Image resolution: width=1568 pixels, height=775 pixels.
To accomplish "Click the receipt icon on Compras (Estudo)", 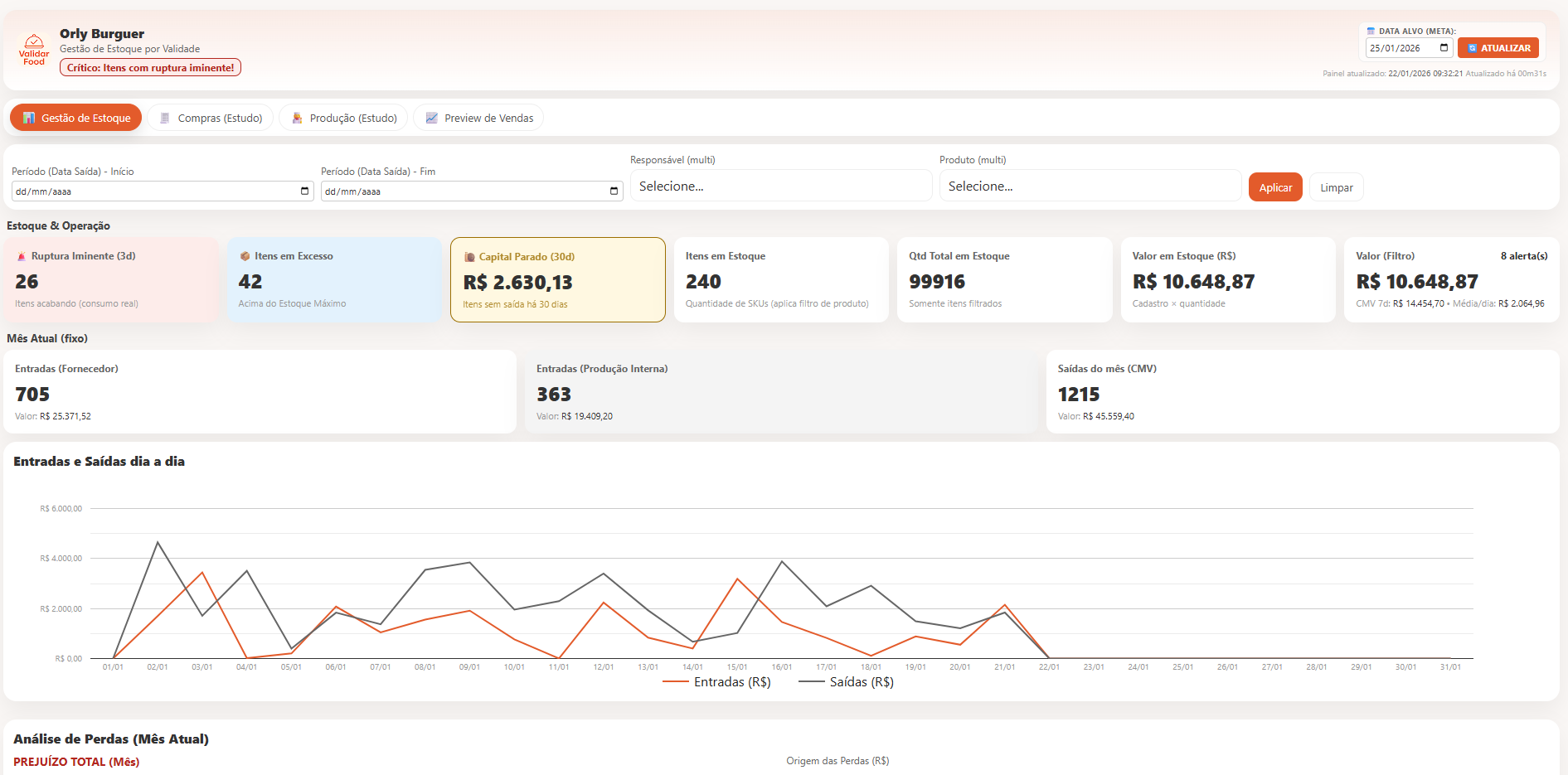I will point(164,117).
